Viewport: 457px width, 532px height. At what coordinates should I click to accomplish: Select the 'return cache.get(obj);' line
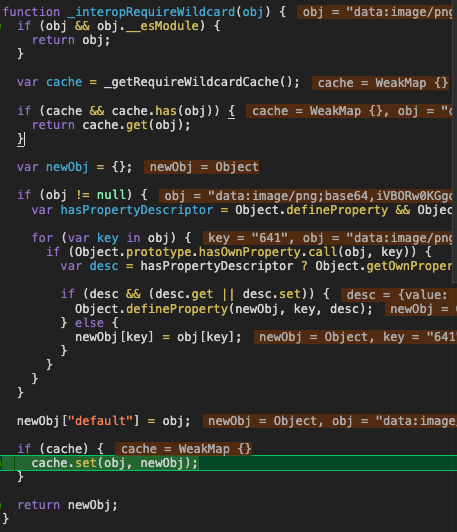pos(111,125)
